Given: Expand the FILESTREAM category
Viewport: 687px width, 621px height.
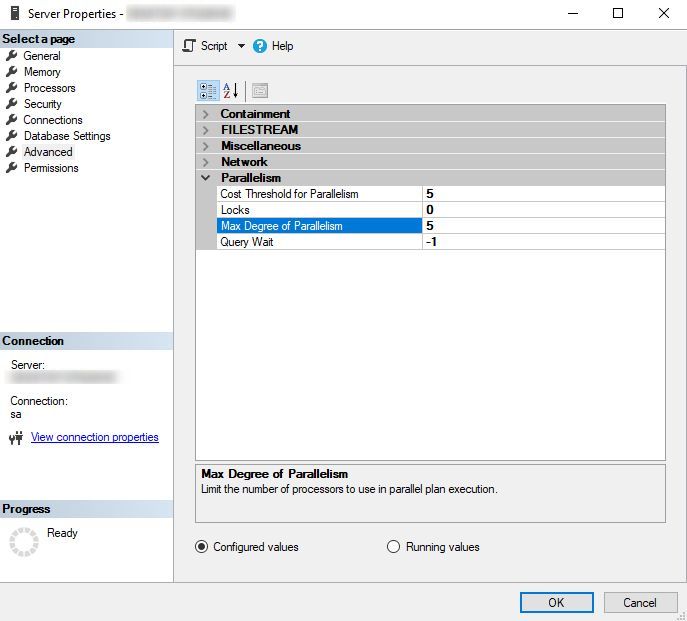Looking at the screenshot, I should (206, 130).
